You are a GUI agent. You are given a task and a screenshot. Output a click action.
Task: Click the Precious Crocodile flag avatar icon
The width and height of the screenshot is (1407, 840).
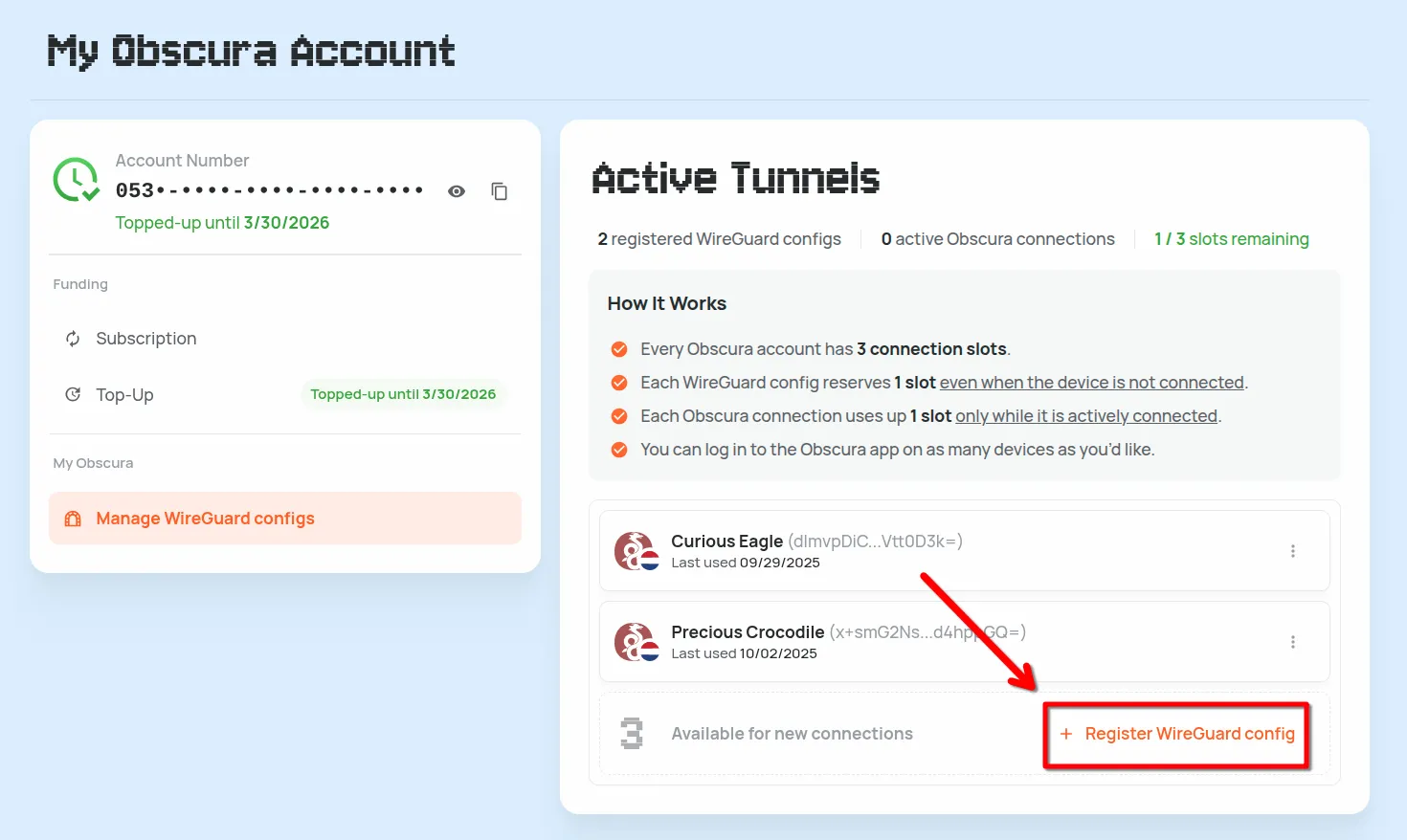pos(636,642)
